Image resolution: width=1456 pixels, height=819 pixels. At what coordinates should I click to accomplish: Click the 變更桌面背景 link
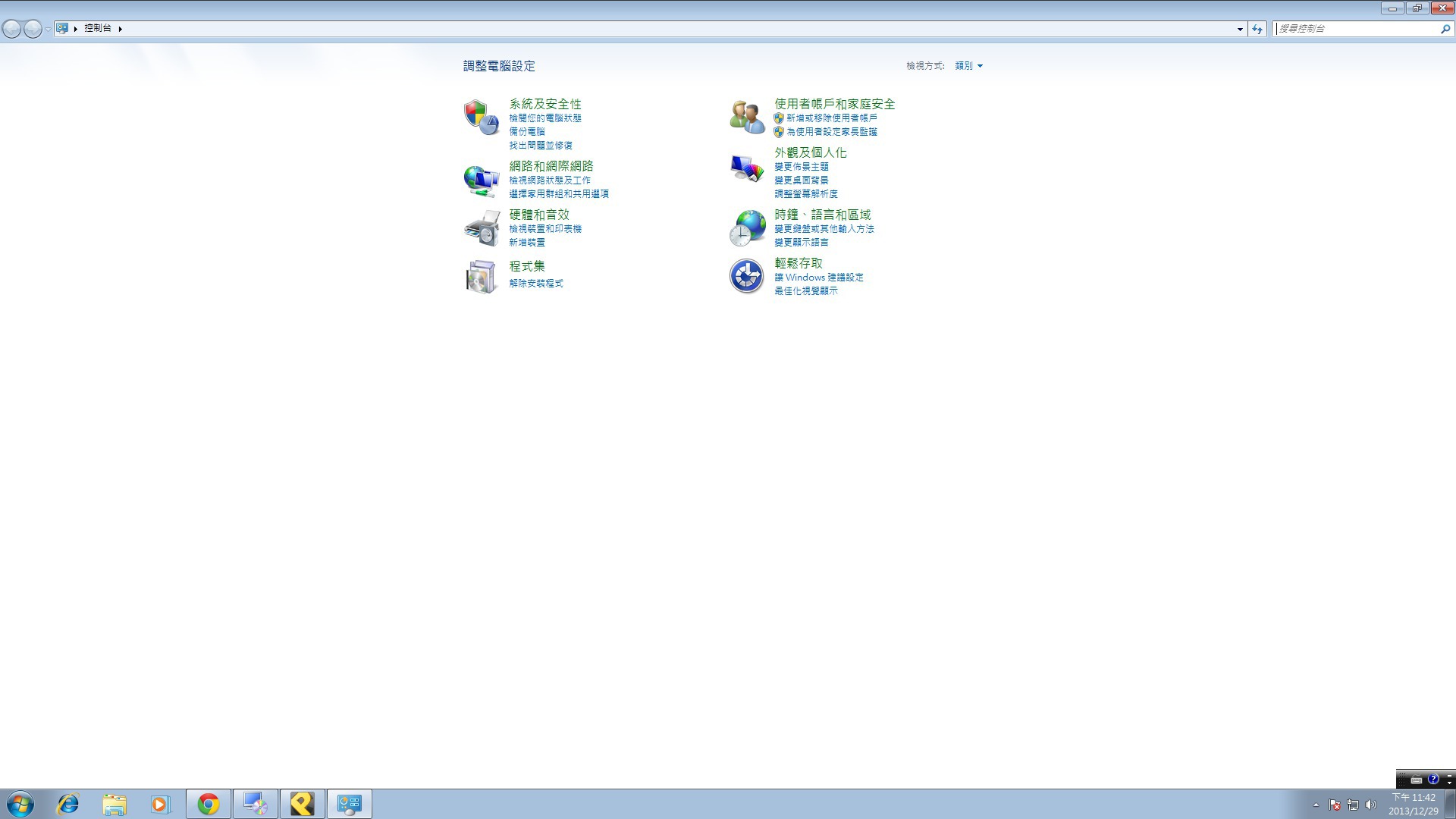point(802,180)
